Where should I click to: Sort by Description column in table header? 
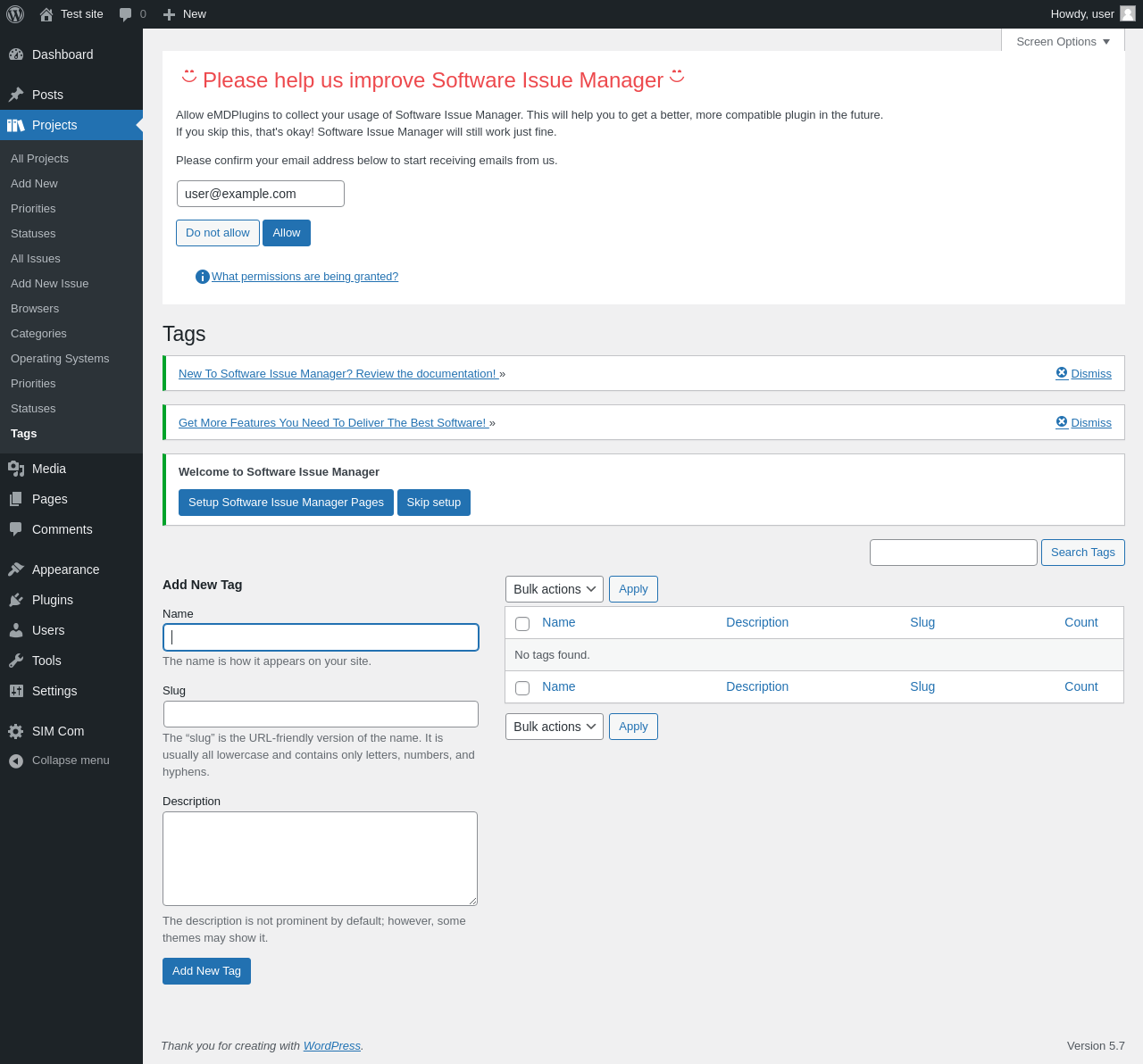pyautogui.click(x=757, y=622)
